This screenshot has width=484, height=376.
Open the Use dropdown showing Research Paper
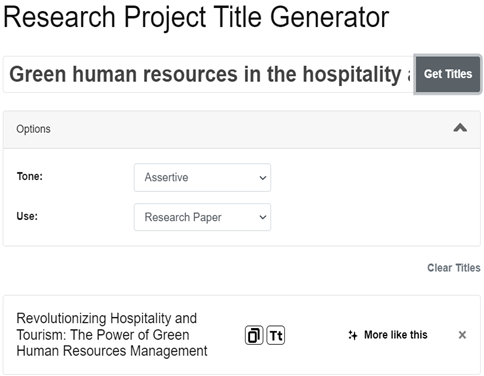tap(202, 217)
